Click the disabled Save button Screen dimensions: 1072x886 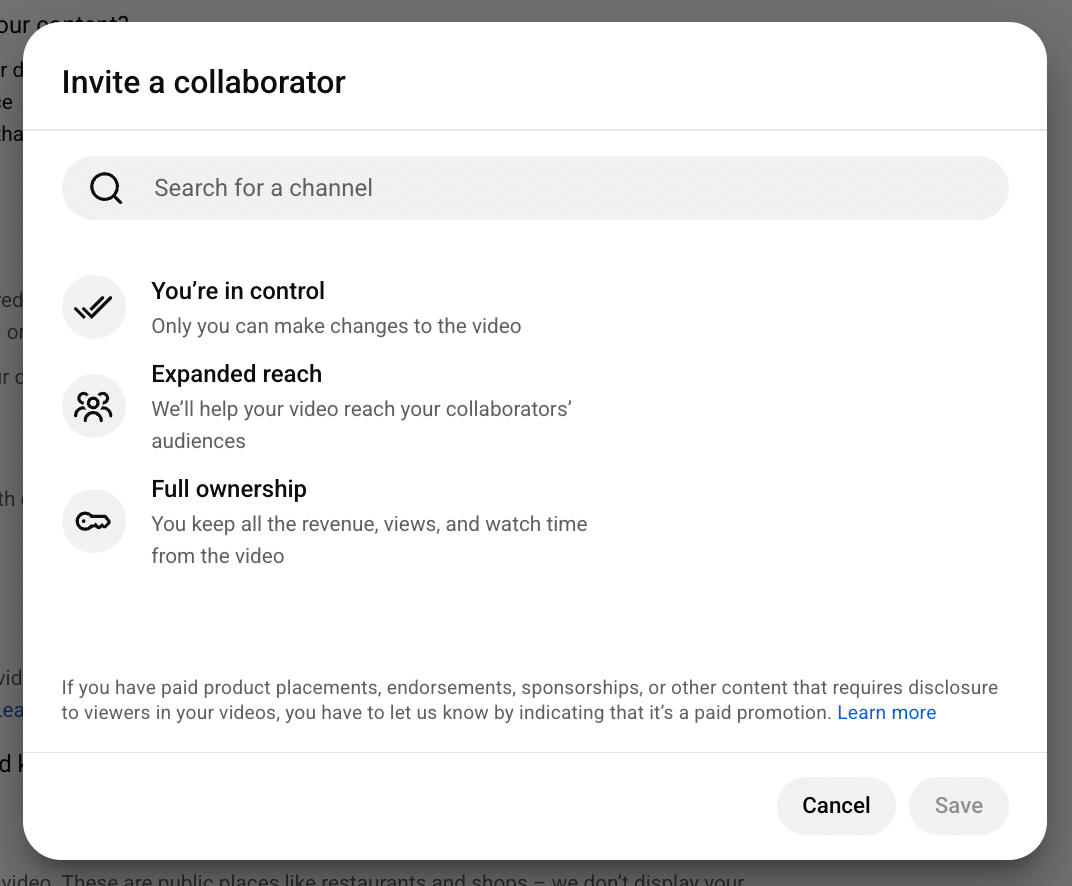coord(958,805)
